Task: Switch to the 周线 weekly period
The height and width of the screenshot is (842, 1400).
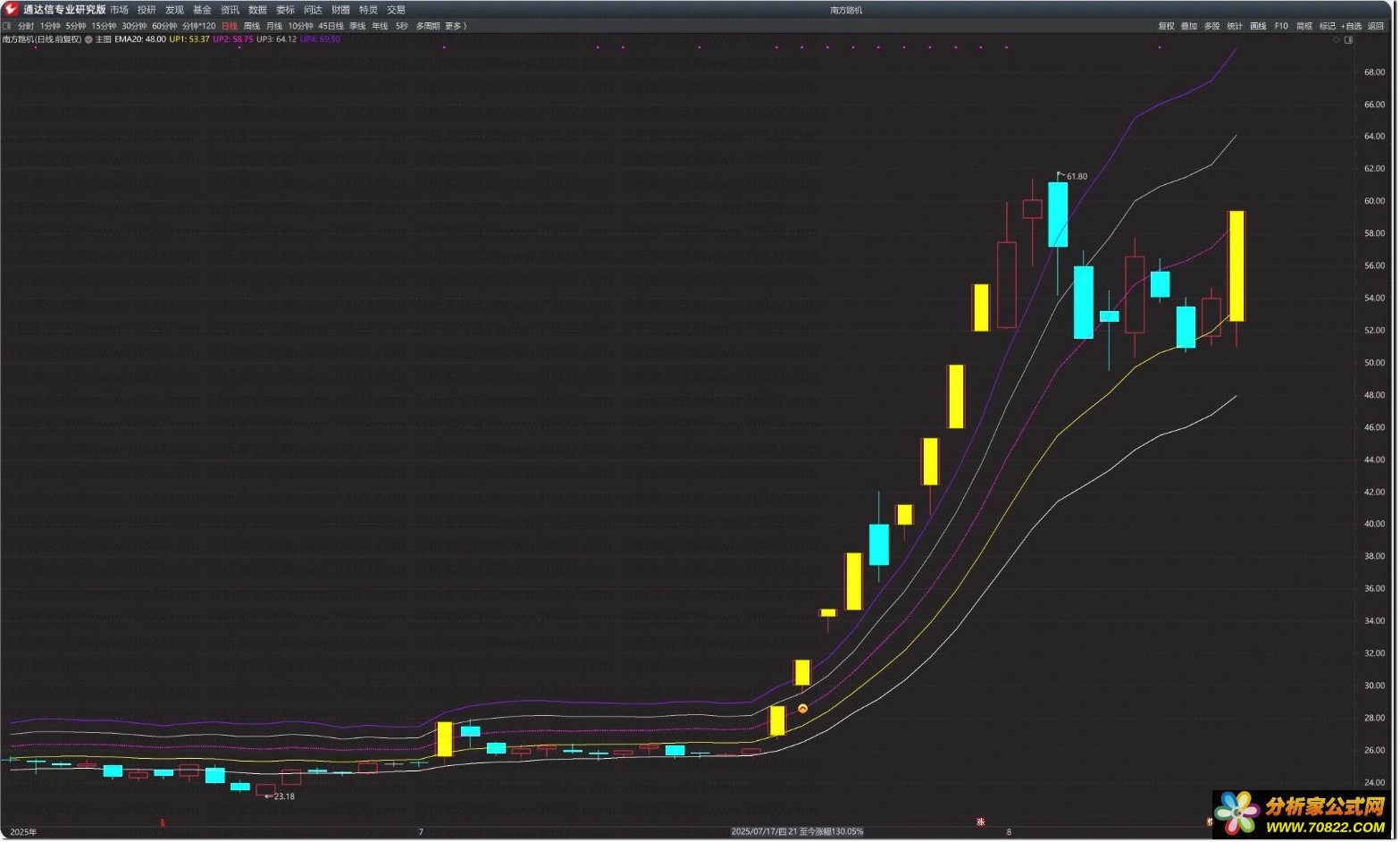Action: (252, 26)
